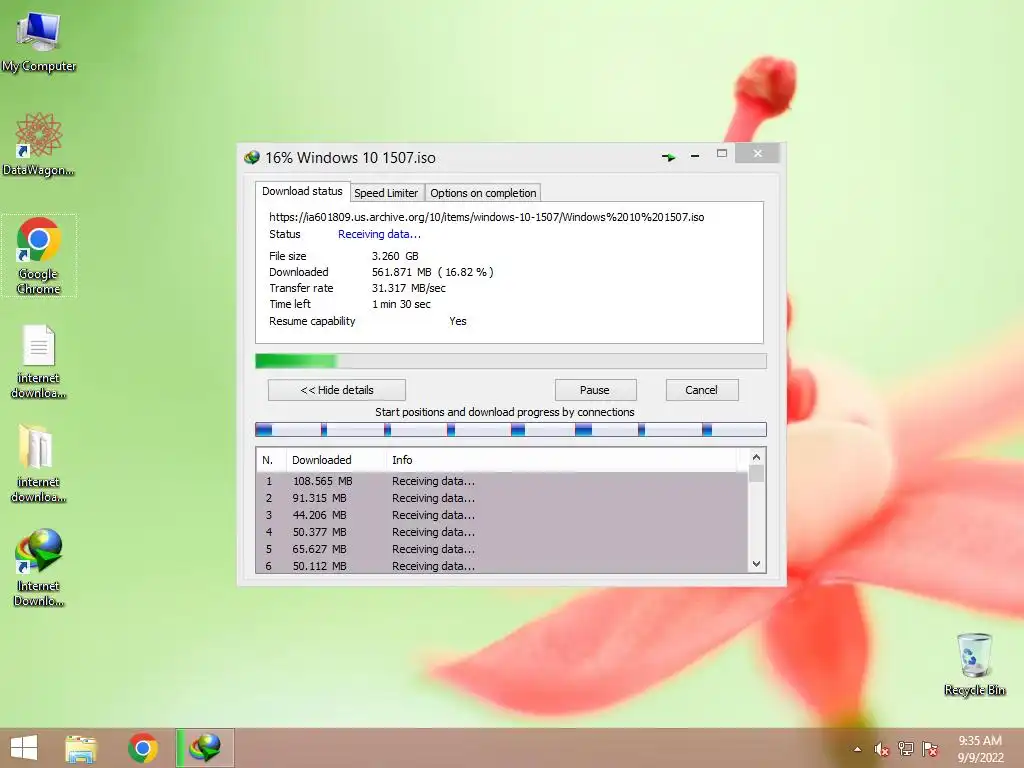The height and width of the screenshot is (768, 1024).
Task: Click the '1 min 30 sec' time left value
Action: pos(401,304)
